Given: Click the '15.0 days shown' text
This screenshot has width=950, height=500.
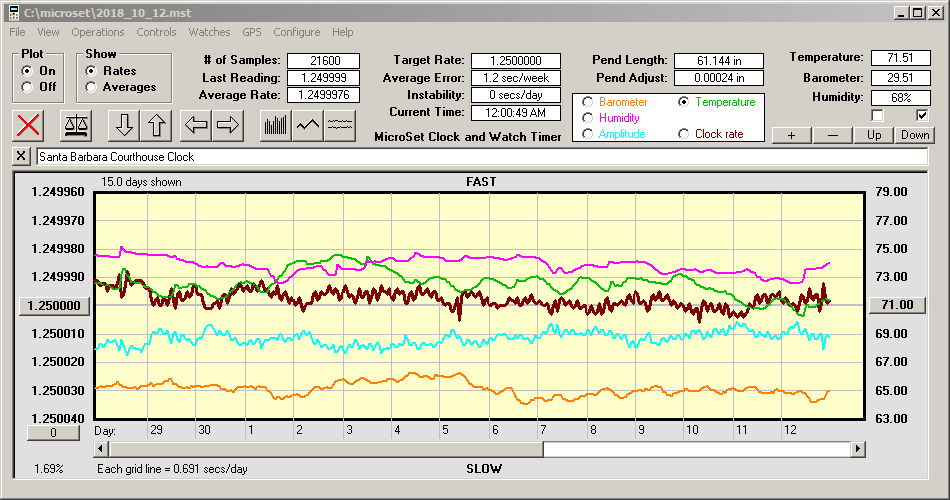Looking at the screenshot, I should [141, 182].
